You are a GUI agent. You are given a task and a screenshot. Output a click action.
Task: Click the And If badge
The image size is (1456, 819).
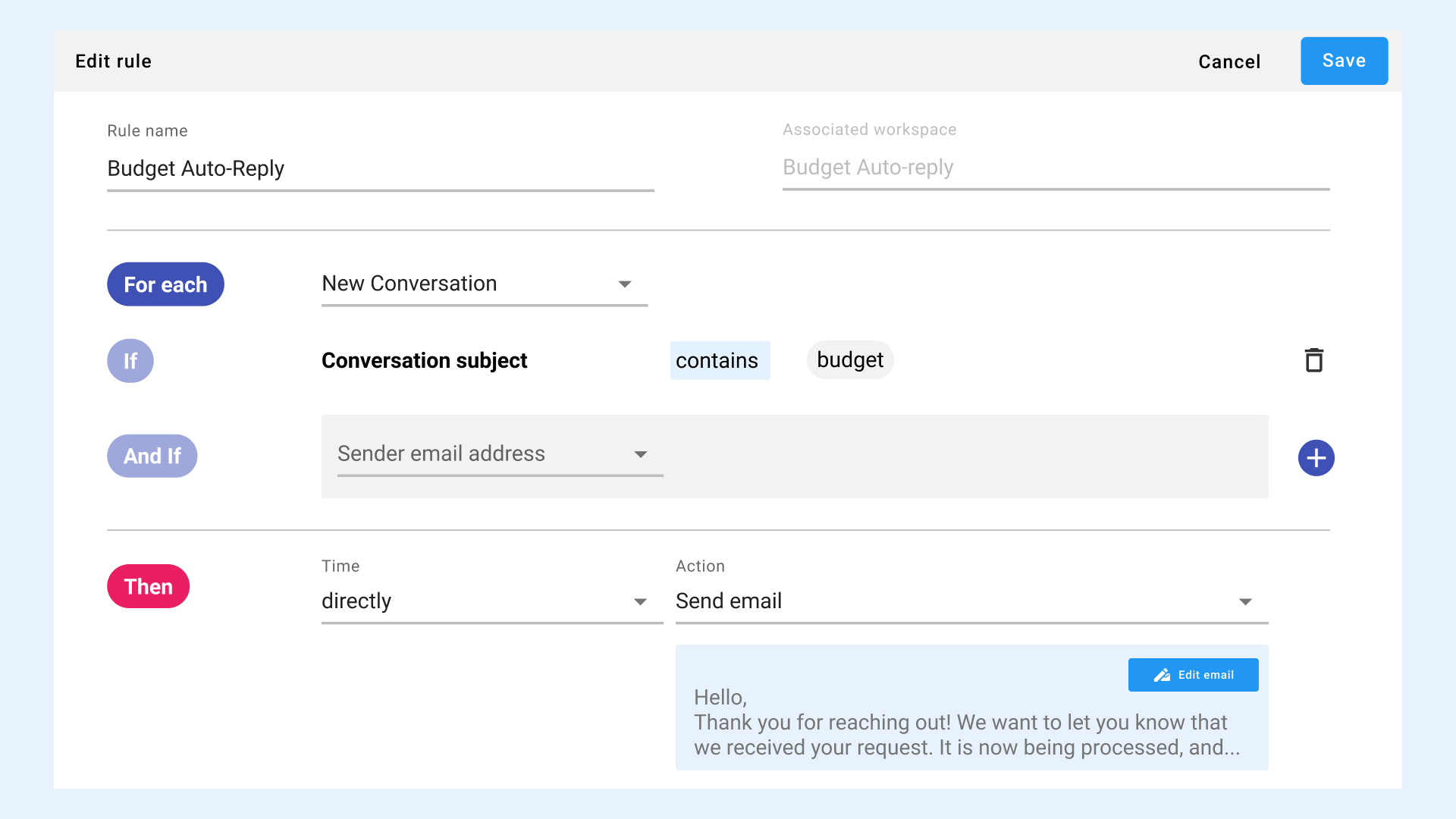point(152,456)
